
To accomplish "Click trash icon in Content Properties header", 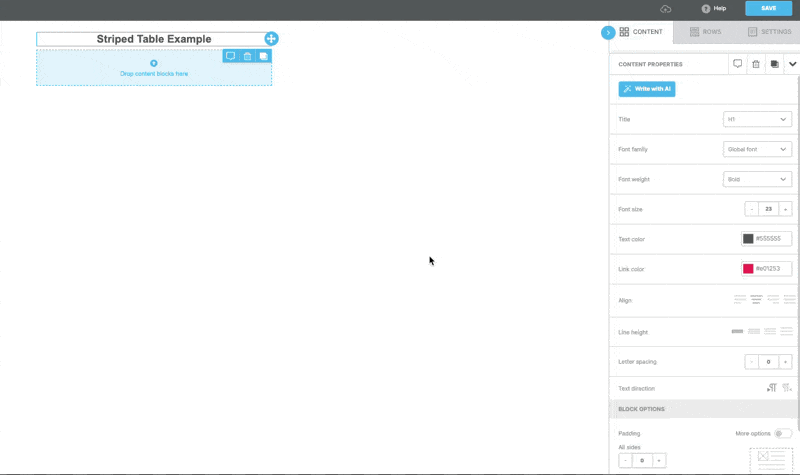I will [x=756, y=64].
